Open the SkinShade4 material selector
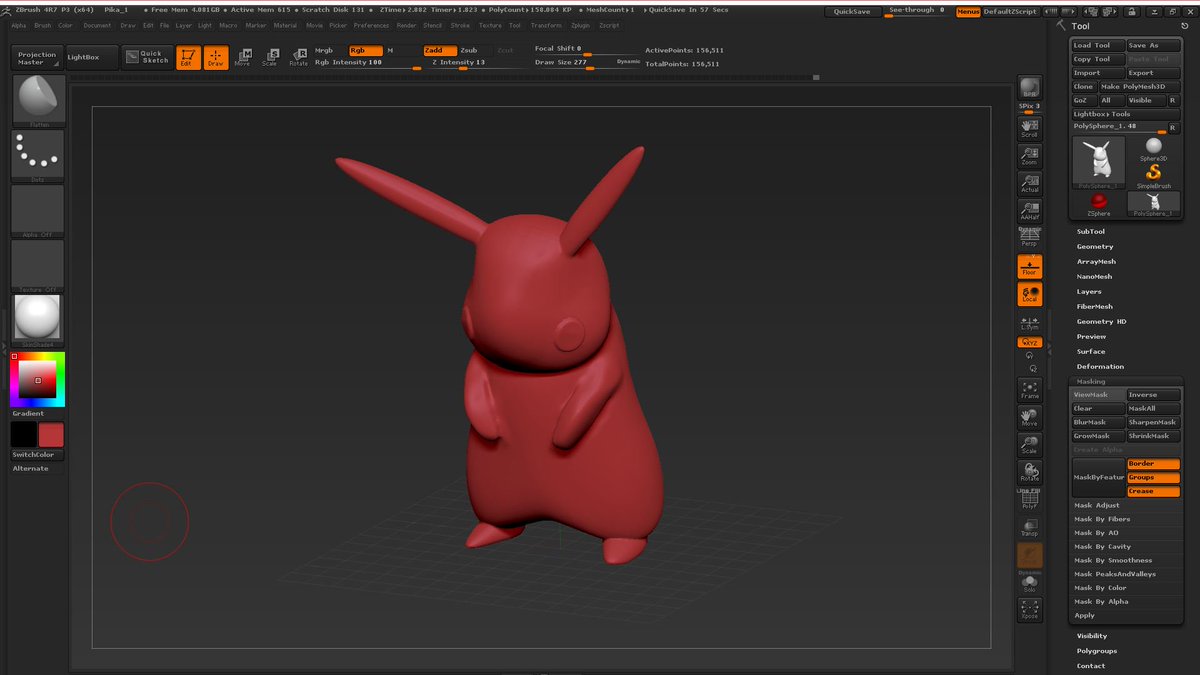This screenshot has height=675, width=1200. (38, 321)
